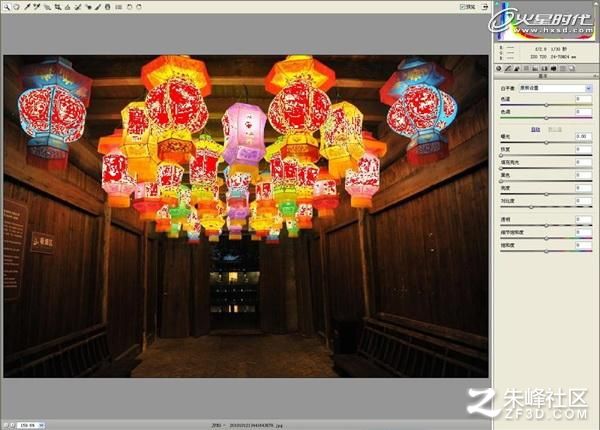600x430 pixels.
Task: Click the Contrast value field
Action: [x=584, y=201]
